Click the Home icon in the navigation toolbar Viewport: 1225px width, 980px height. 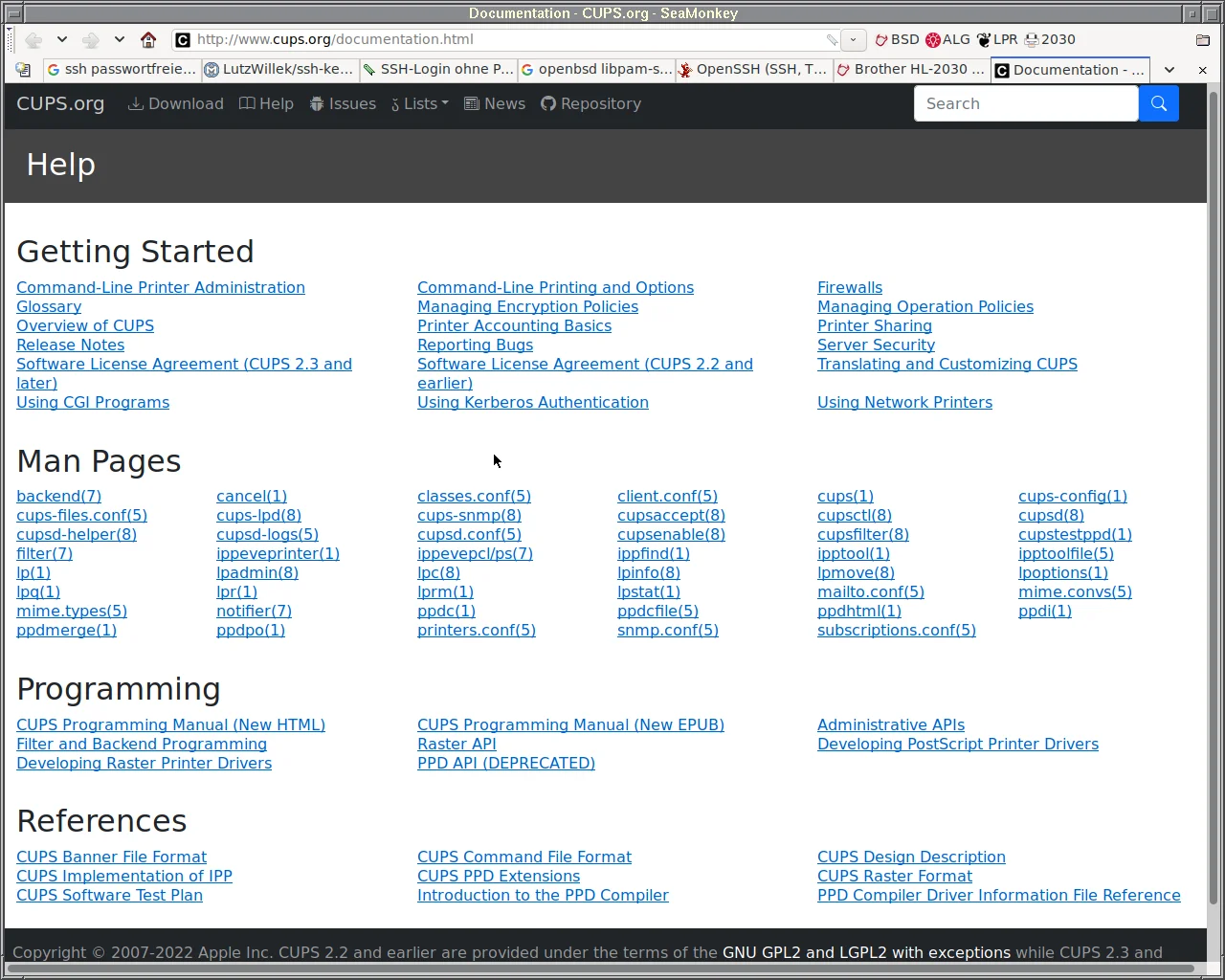[x=148, y=39]
